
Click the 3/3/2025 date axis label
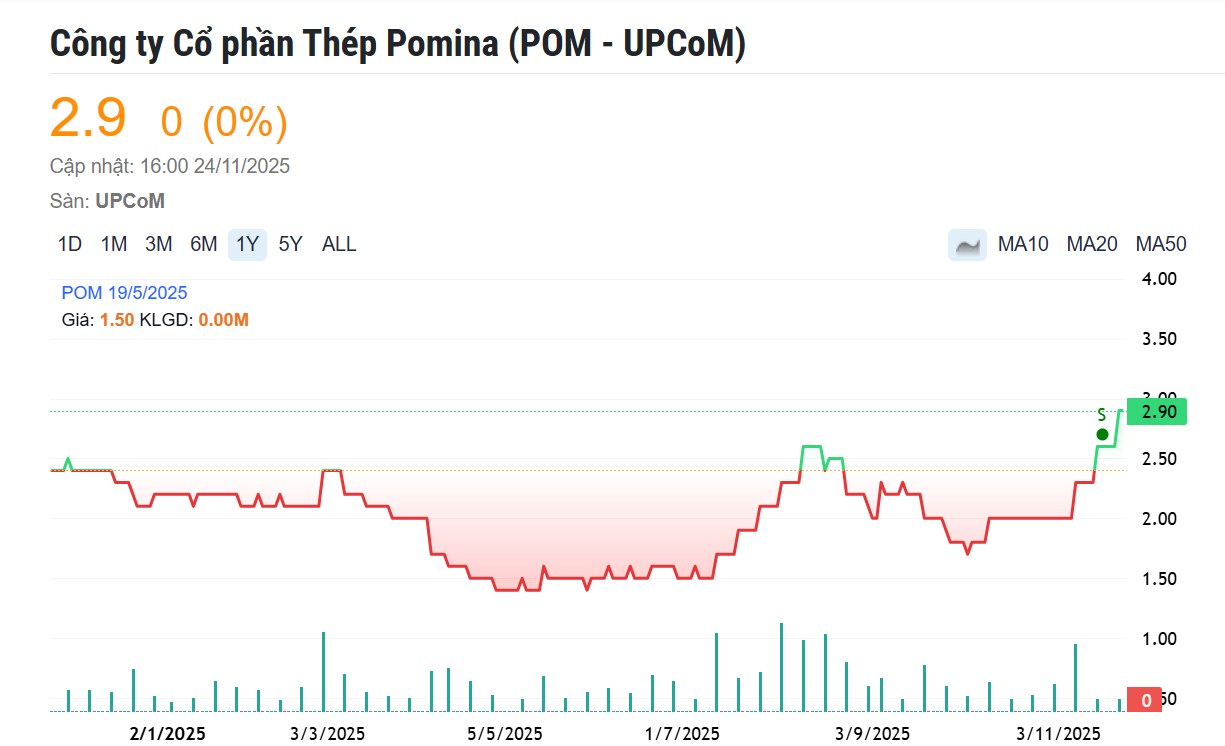(328, 734)
